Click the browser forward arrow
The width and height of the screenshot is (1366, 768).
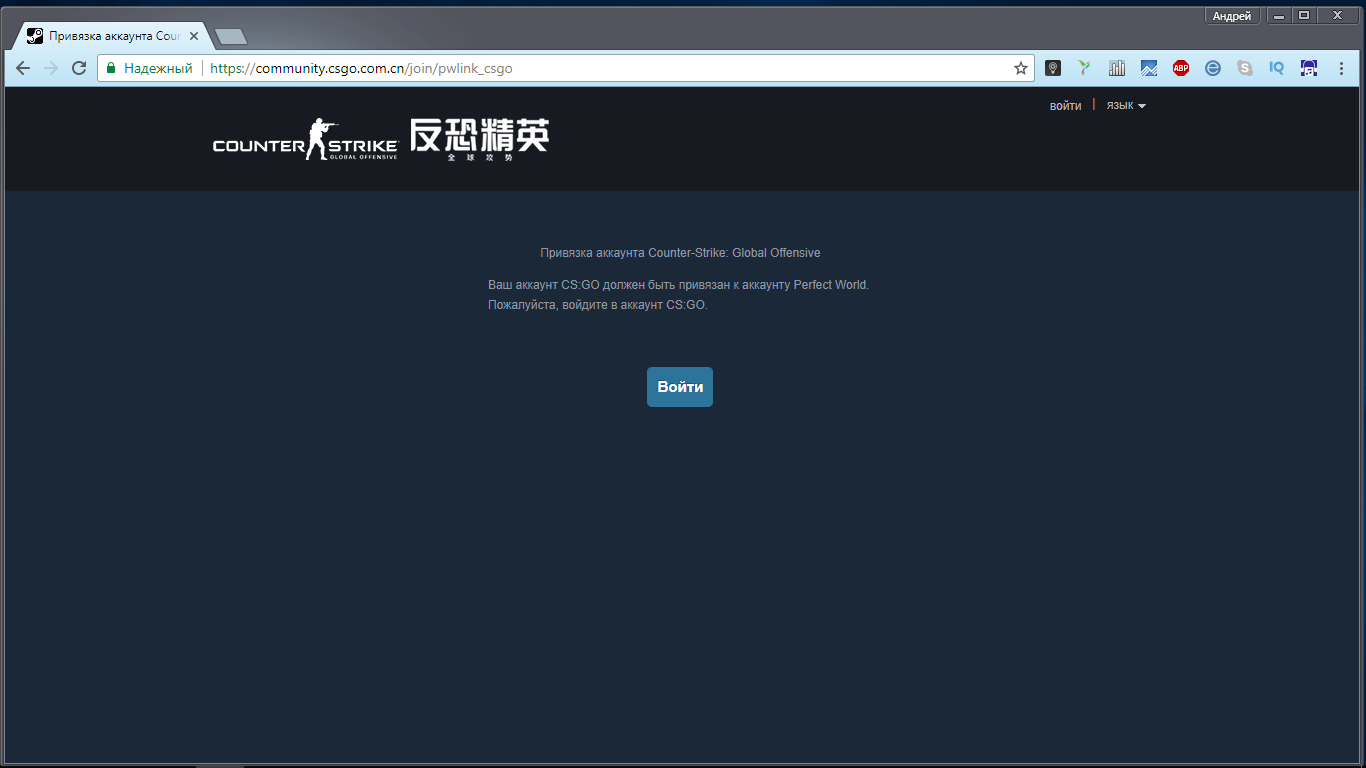(51, 68)
